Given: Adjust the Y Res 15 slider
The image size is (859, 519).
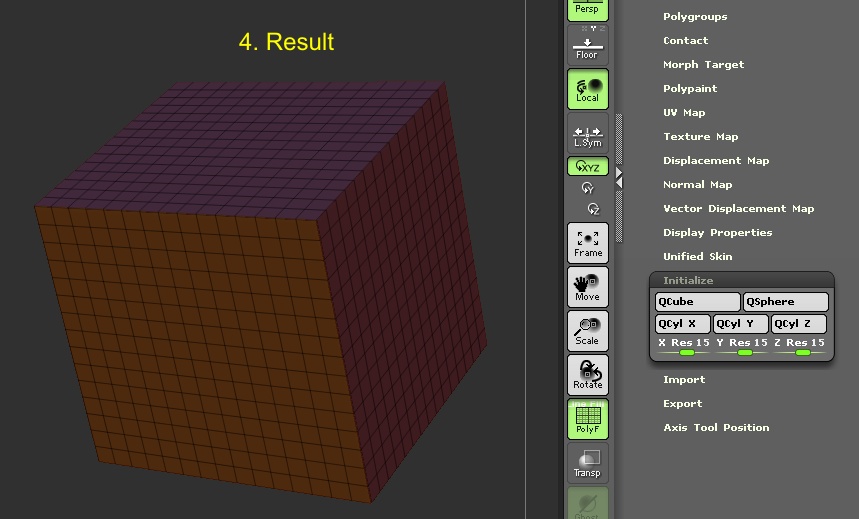Looking at the screenshot, I should pyautogui.click(x=742, y=347).
